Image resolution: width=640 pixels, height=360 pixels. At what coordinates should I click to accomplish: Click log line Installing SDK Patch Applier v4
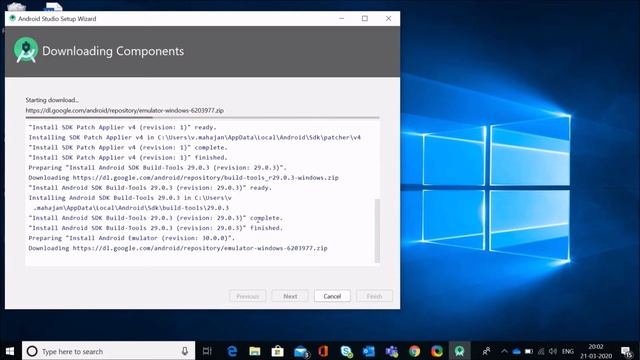(195, 138)
